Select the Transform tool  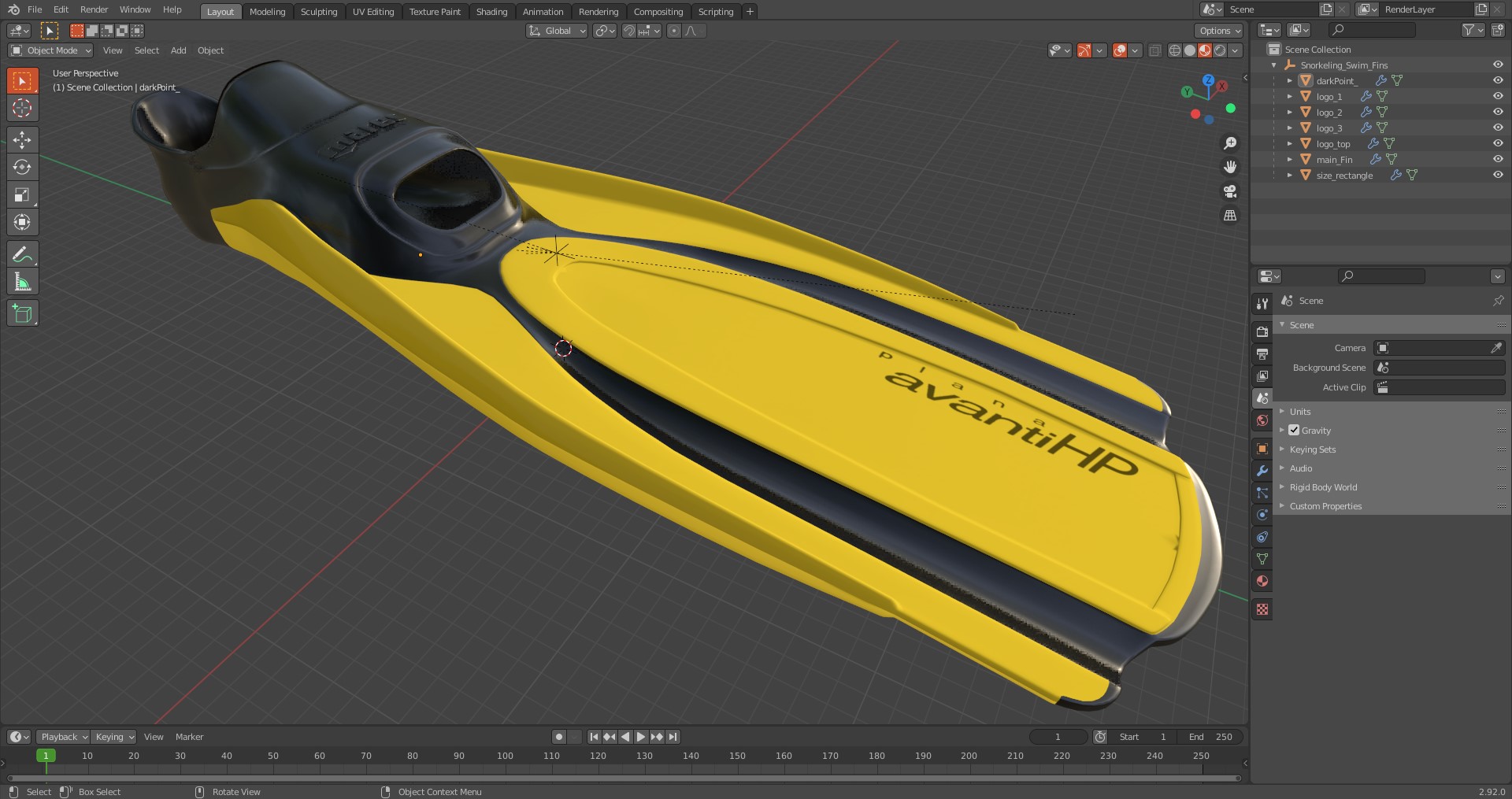click(x=22, y=222)
